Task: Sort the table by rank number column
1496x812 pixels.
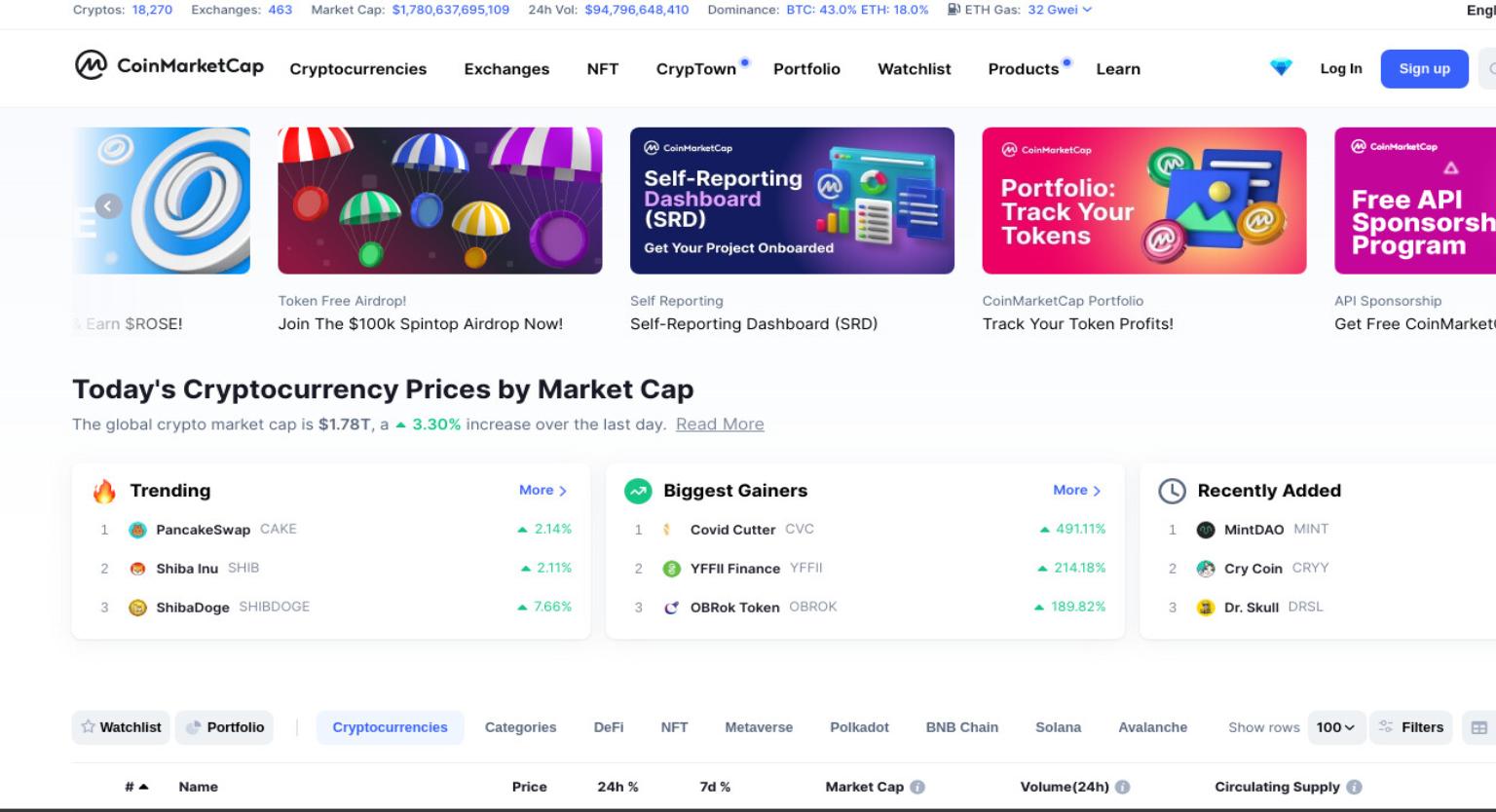Action: point(136,787)
